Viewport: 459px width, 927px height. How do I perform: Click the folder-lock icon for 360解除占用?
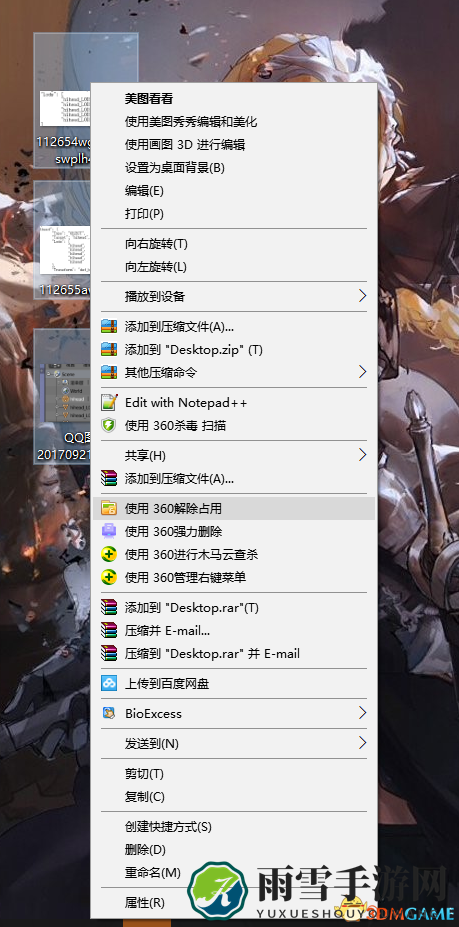pos(109,508)
